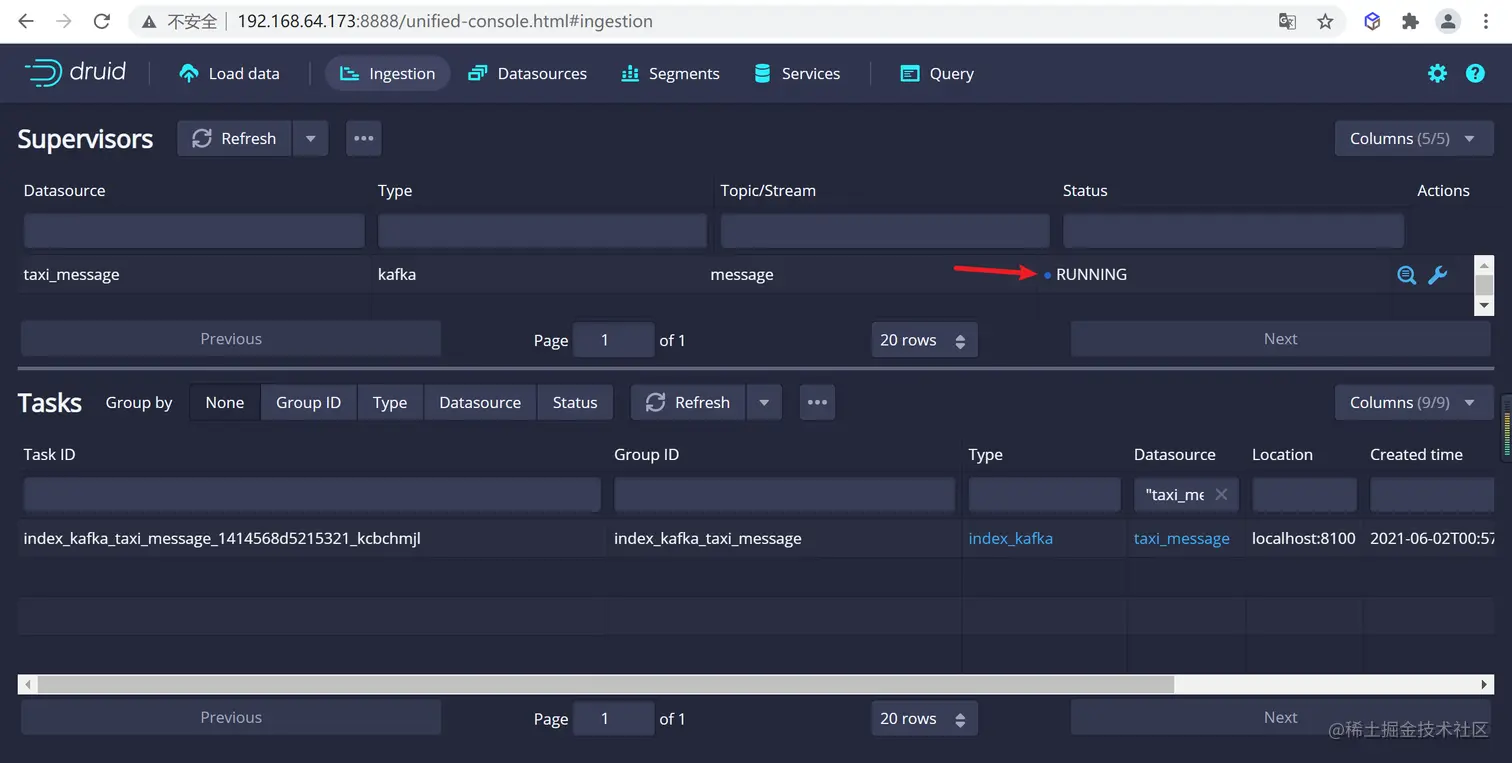Sort supervisors by Datasource column header
Viewport: 1512px width, 763px height.
pyautogui.click(x=64, y=190)
